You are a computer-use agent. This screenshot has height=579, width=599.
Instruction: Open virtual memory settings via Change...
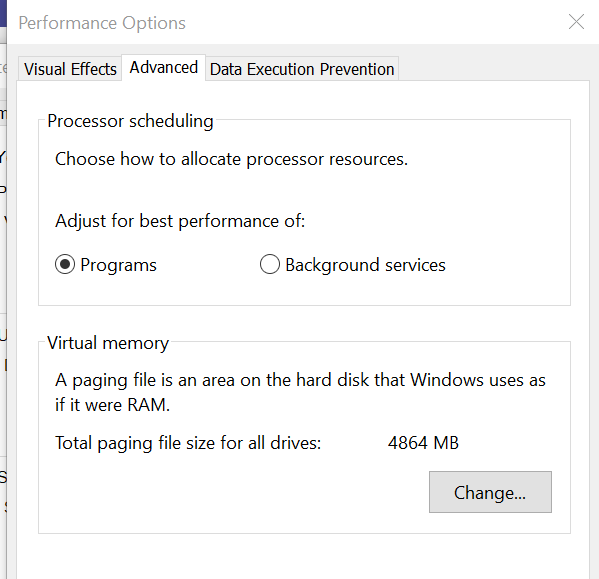[x=490, y=492]
